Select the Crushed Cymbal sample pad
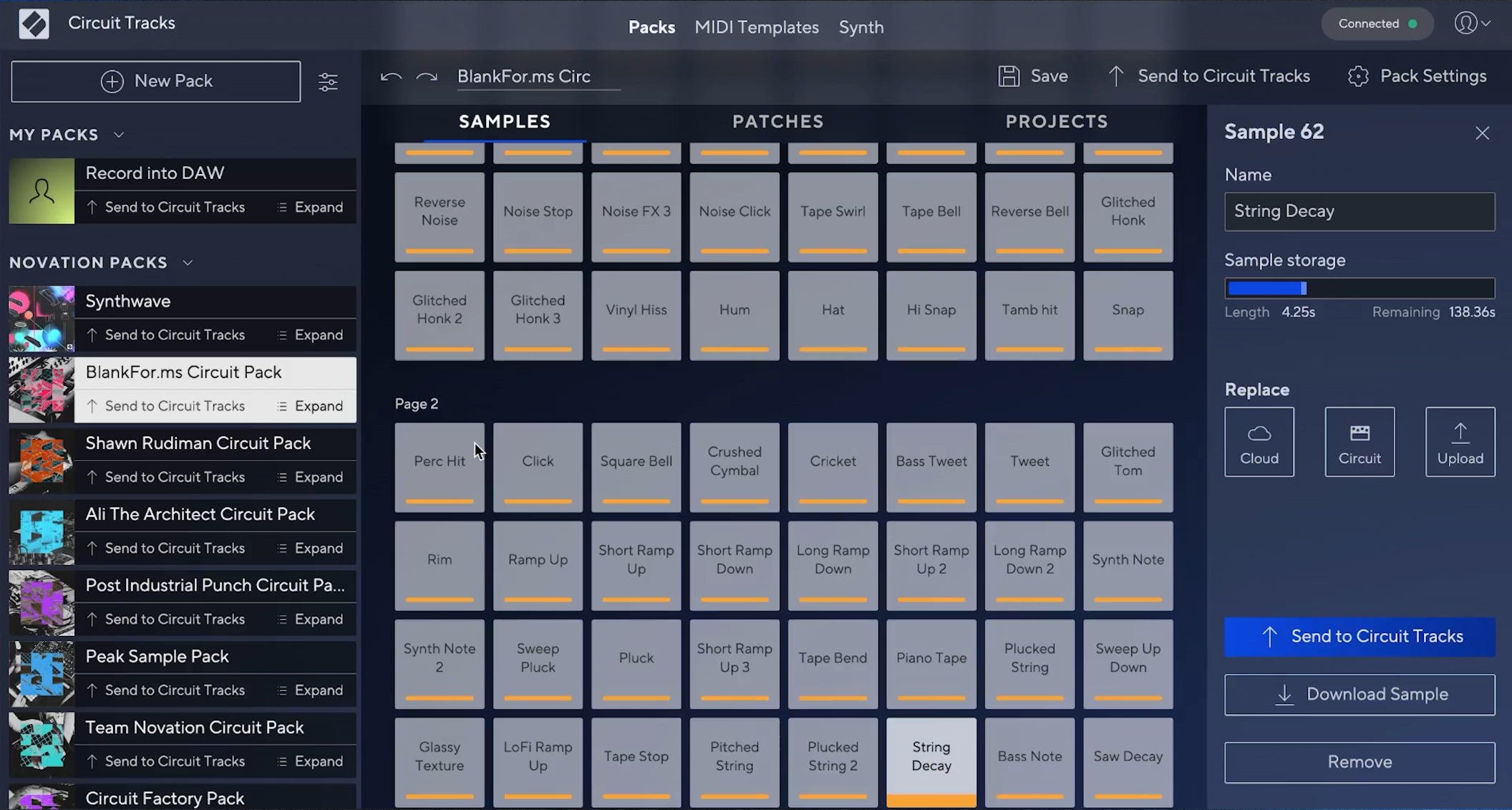This screenshot has width=1512, height=810. click(x=735, y=467)
